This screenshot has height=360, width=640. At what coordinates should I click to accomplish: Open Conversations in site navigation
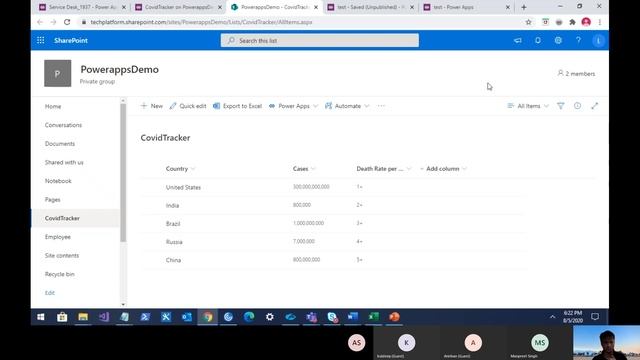63,125
